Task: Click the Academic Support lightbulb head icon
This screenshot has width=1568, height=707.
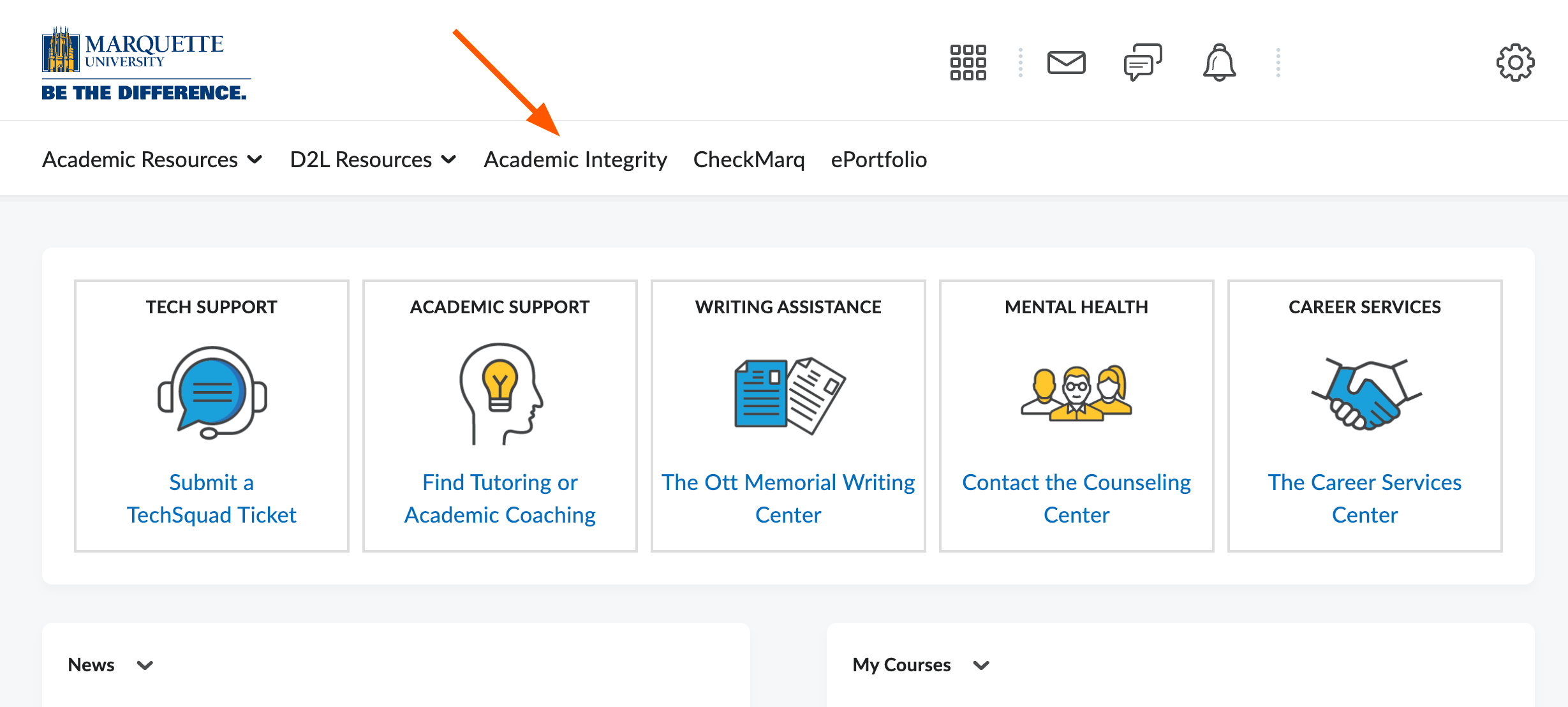Action: tap(499, 394)
